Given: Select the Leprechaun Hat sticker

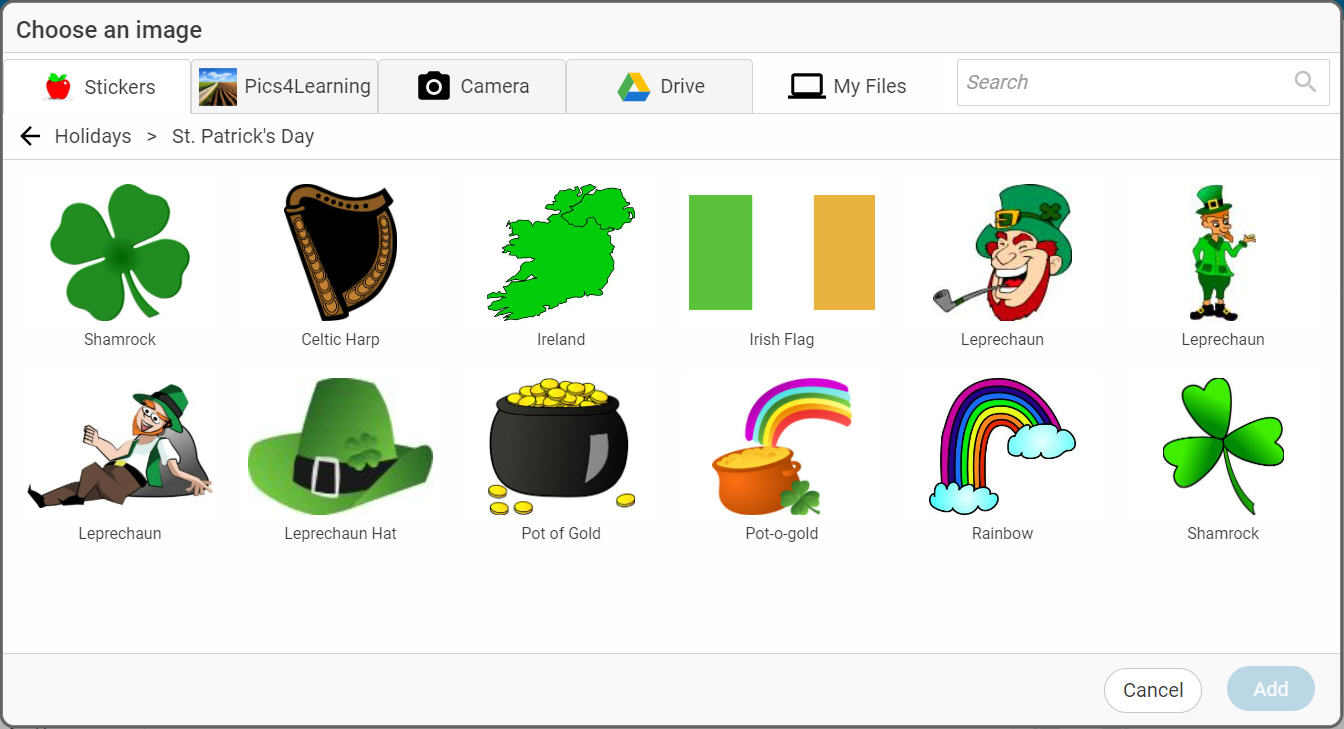Looking at the screenshot, I should tap(340, 446).
